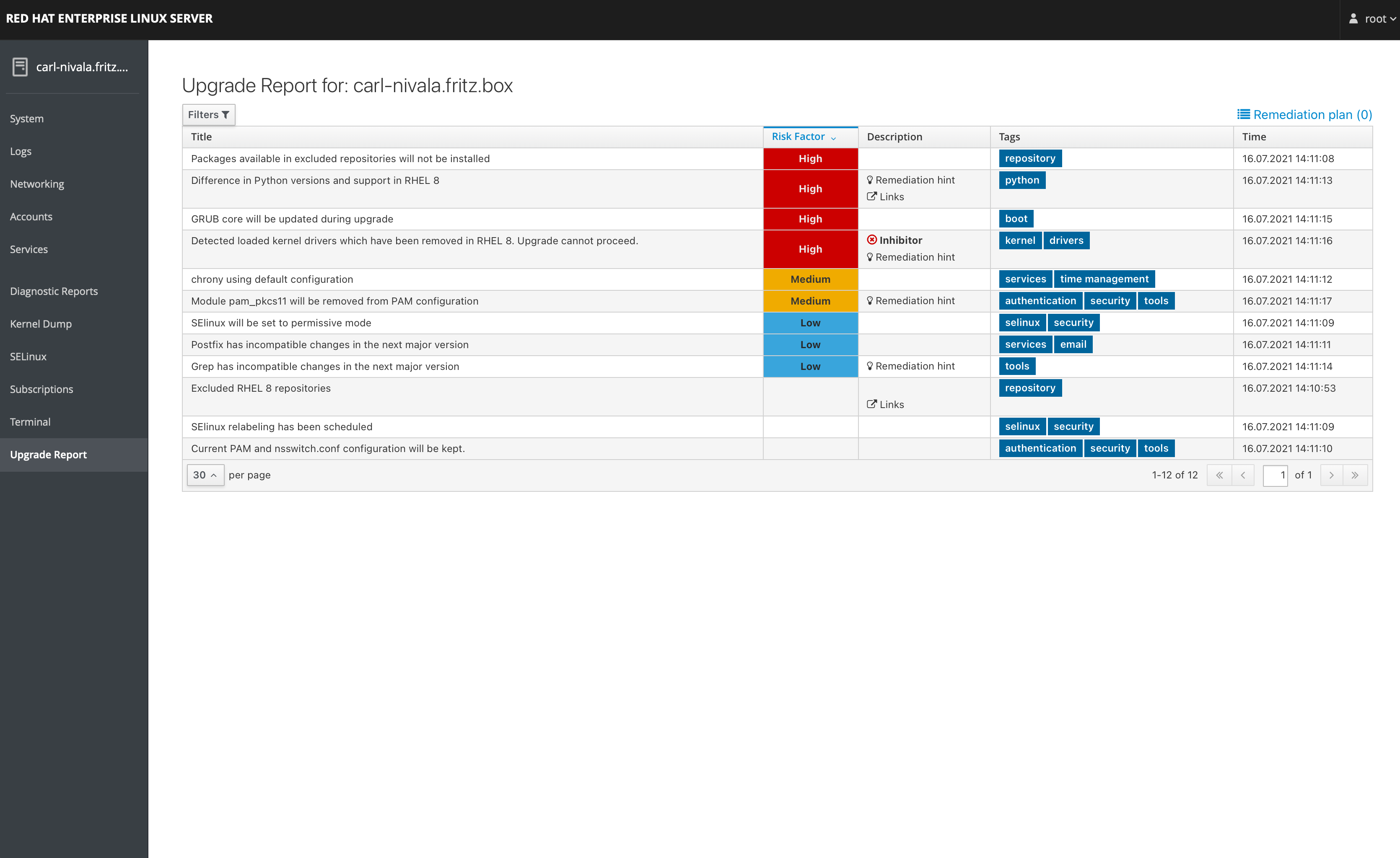Click the page number input field
This screenshot has height=858, width=1400.
[1275, 475]
